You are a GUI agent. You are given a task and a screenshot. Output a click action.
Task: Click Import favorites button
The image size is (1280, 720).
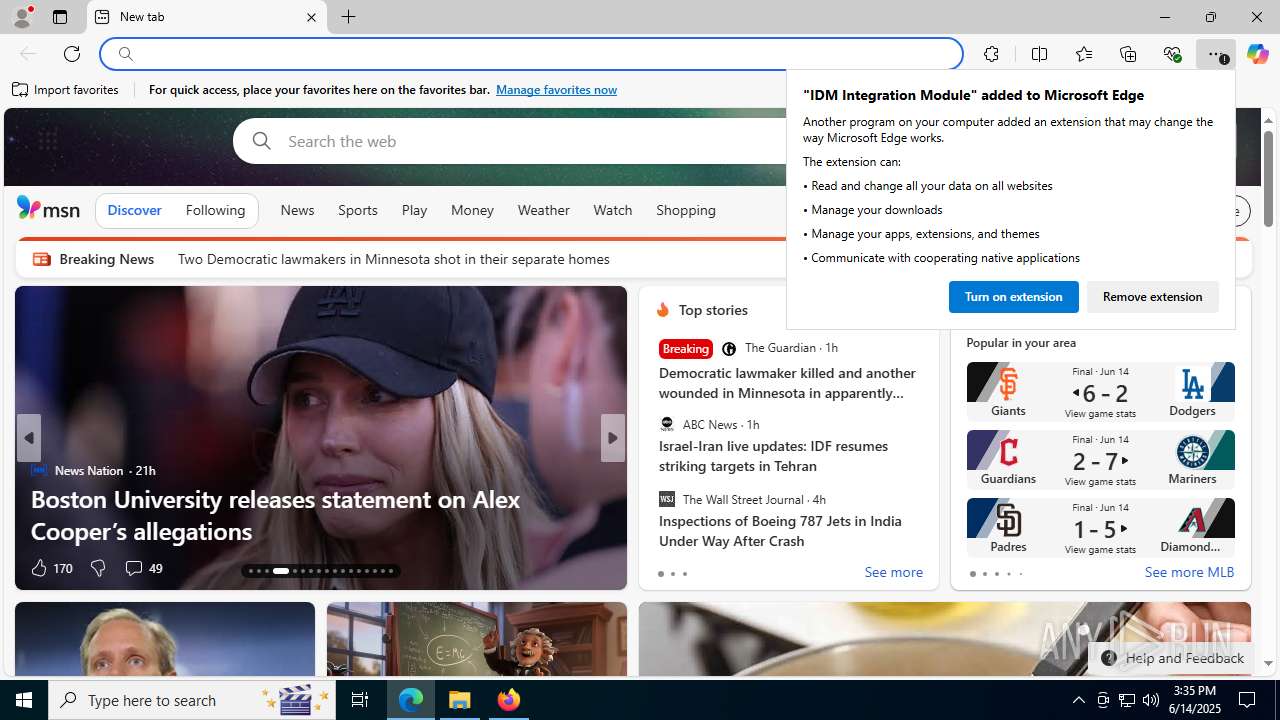coord(65,90)
